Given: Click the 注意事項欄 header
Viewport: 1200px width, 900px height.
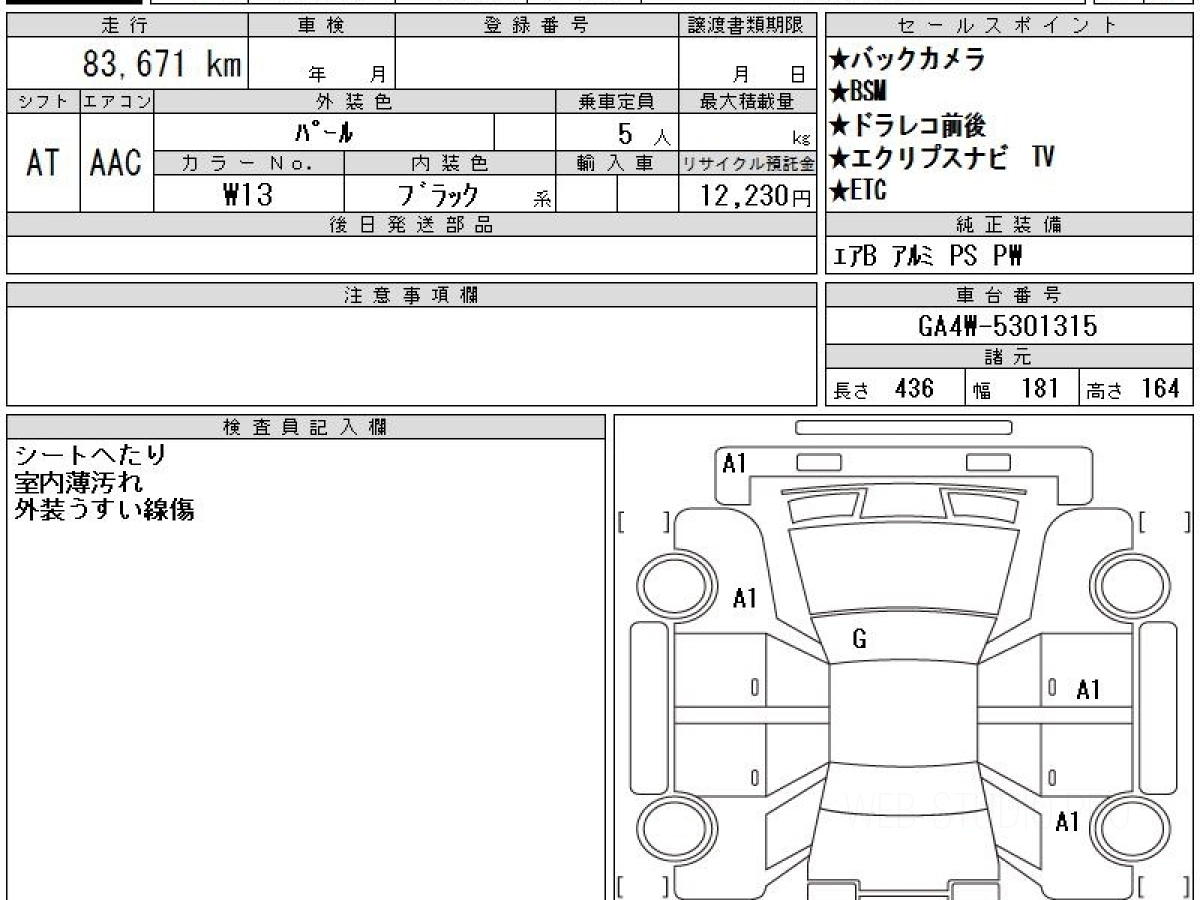Looking at the screenshot, I should pyautogui.click(x=411, y=295).
